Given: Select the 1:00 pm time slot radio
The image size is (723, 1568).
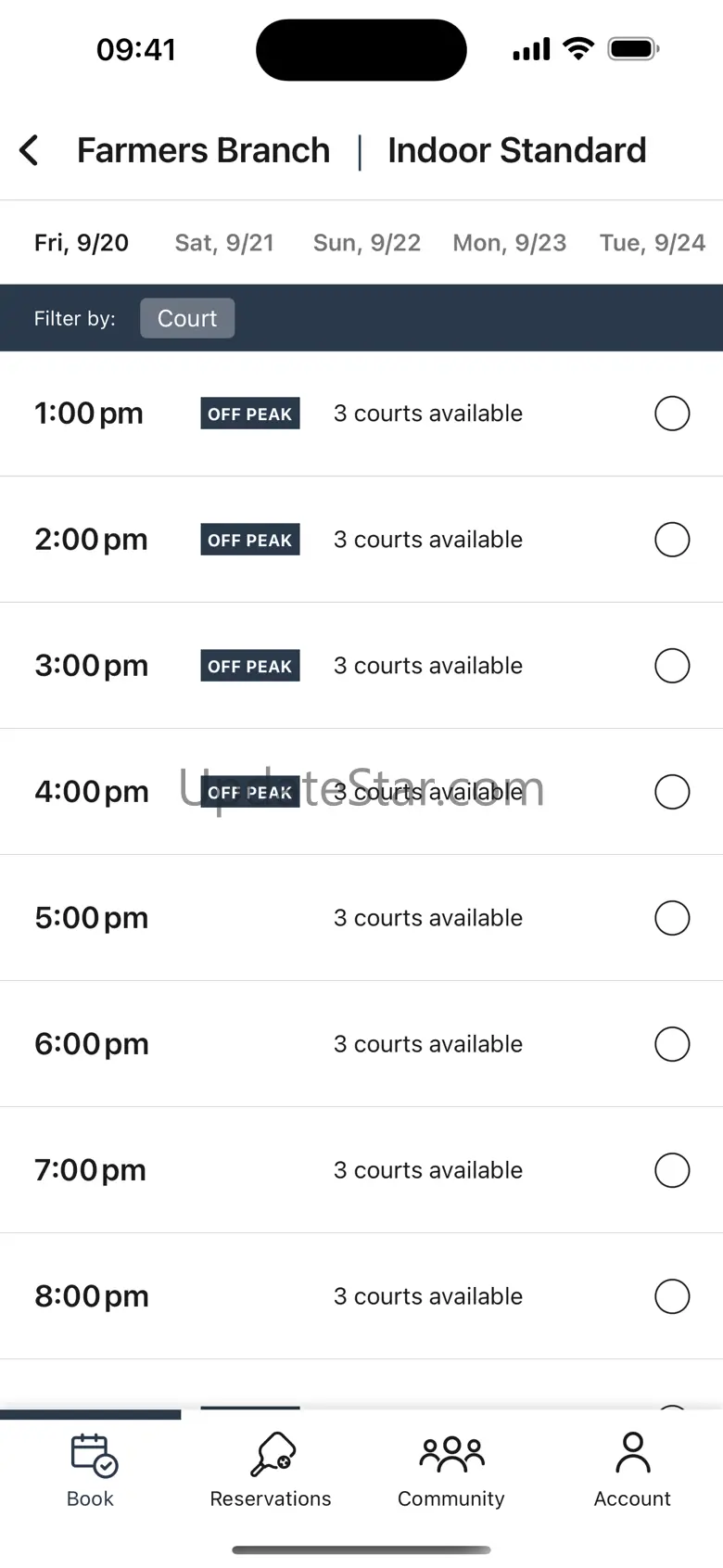Looking at the screenshot, I should click(x=672, y=414).
